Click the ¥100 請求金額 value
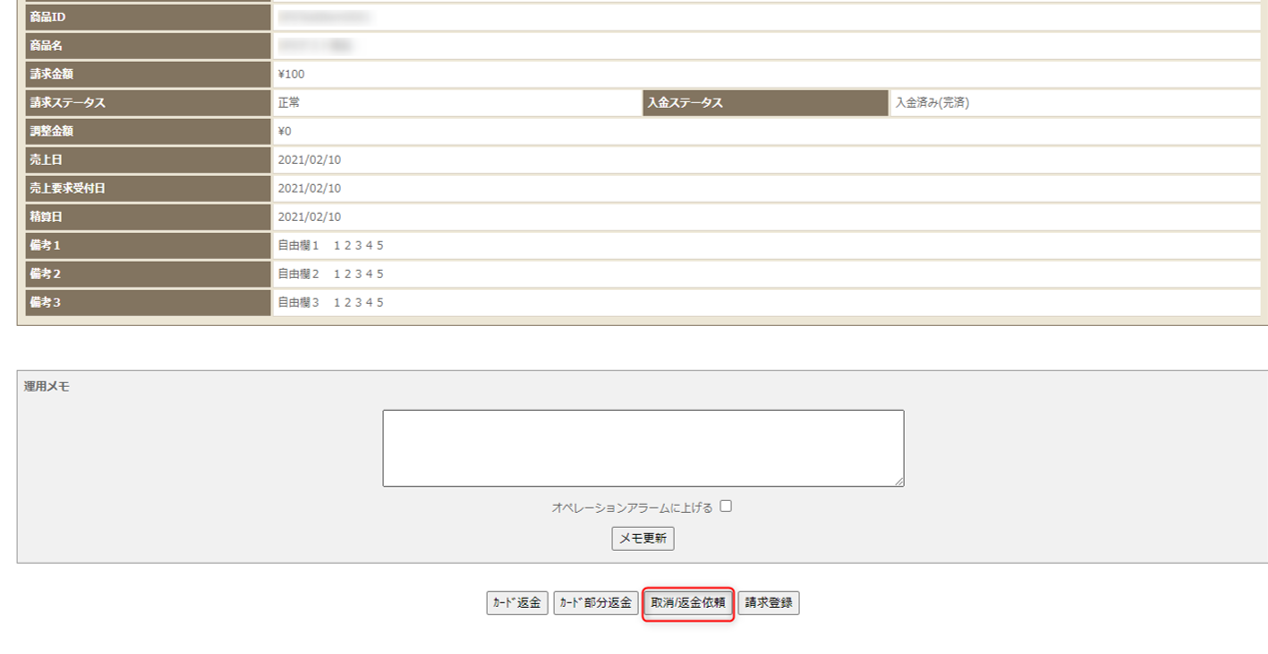1268x654 pixels. [x=291, y=74]
